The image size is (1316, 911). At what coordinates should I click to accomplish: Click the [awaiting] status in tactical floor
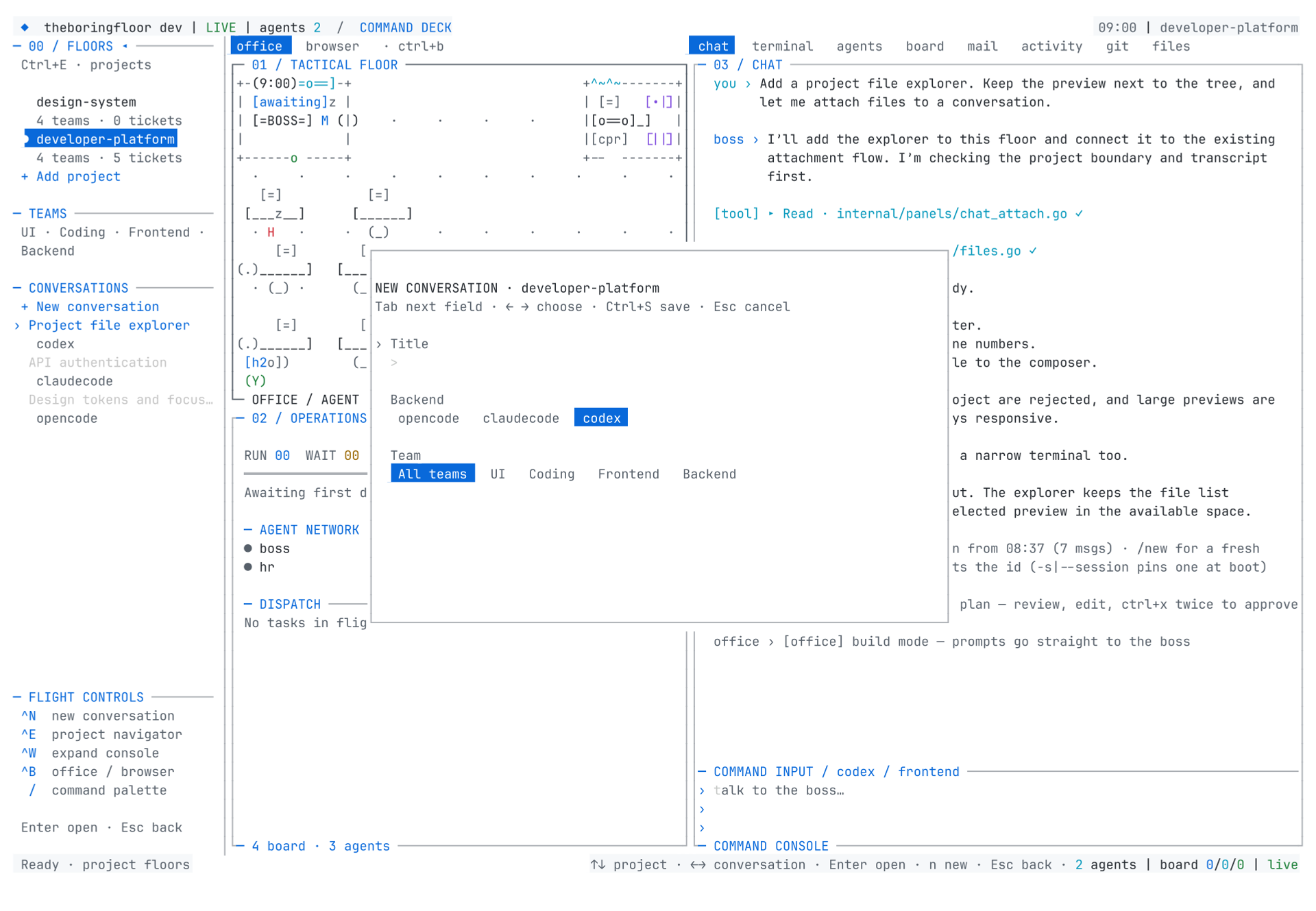[x=290, y=101]
